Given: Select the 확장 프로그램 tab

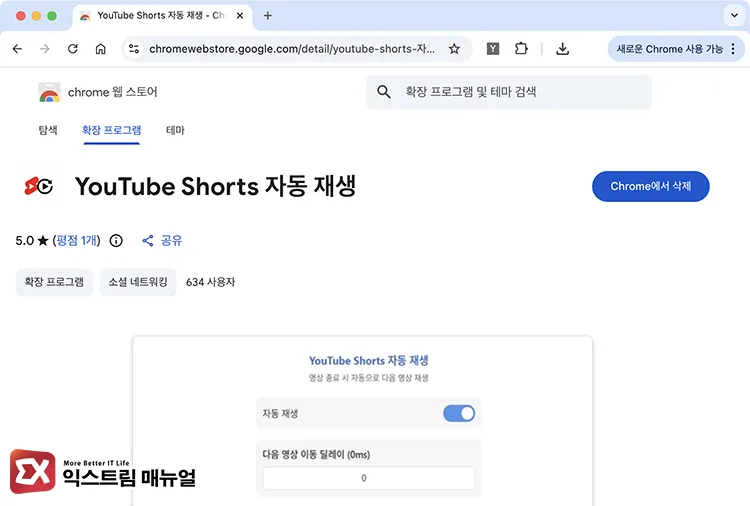Looking at the screenshot, I should 111,130.
